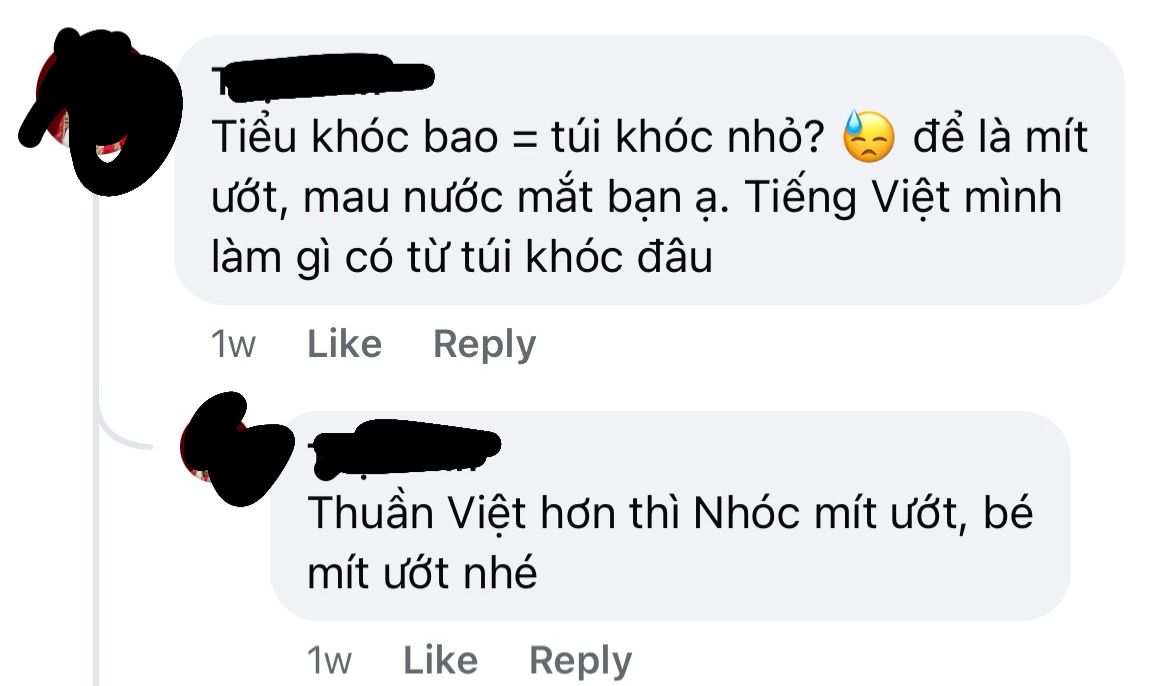Open the first commenter's blacked-out avatar

pyautogui.click(x=100, y=110)
